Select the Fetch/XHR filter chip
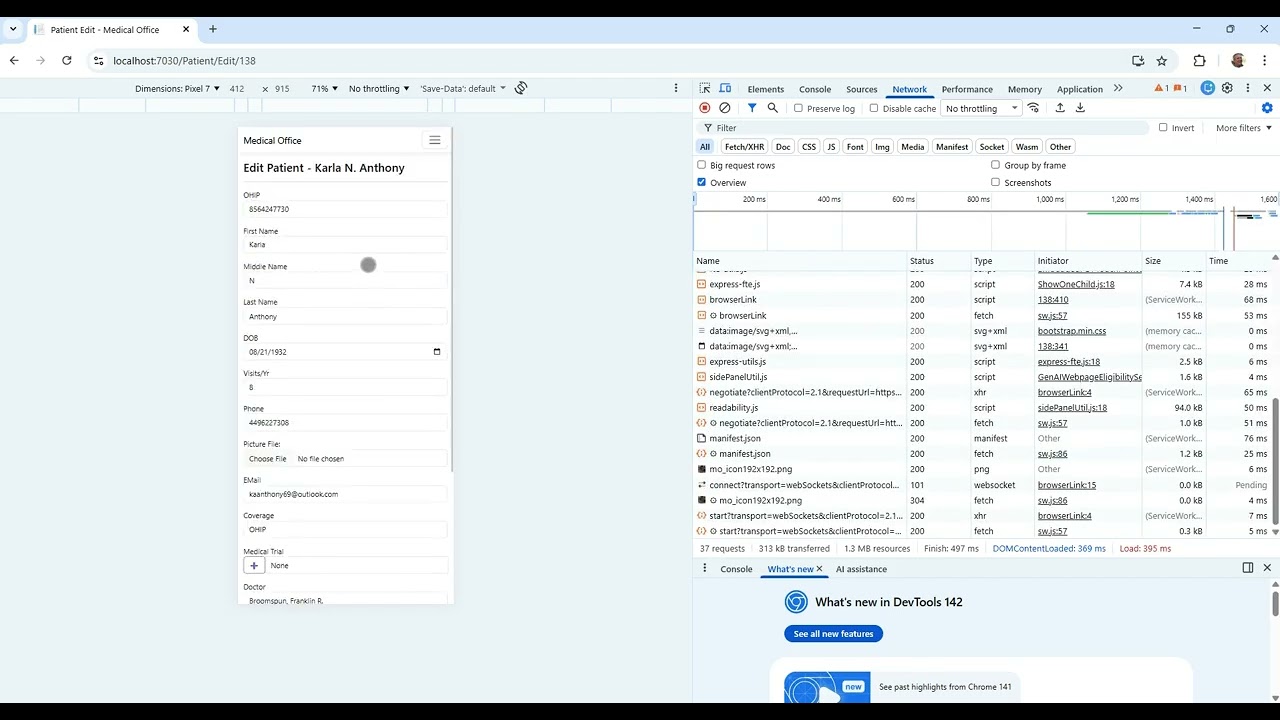The height and width of the screenshot is (720, 1280). click(744, 147)
